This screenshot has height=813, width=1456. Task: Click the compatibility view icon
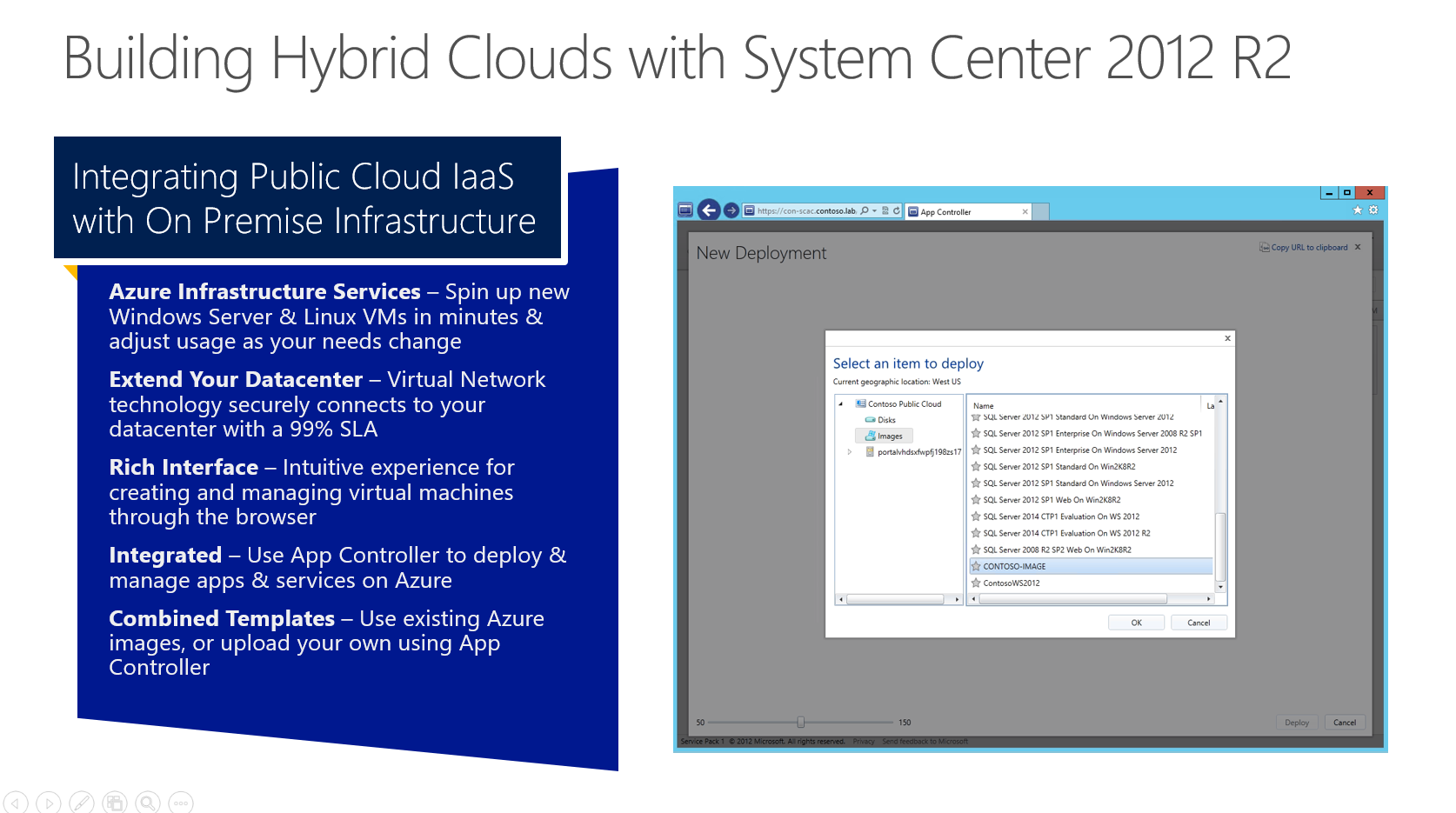[x=885, y=210]
